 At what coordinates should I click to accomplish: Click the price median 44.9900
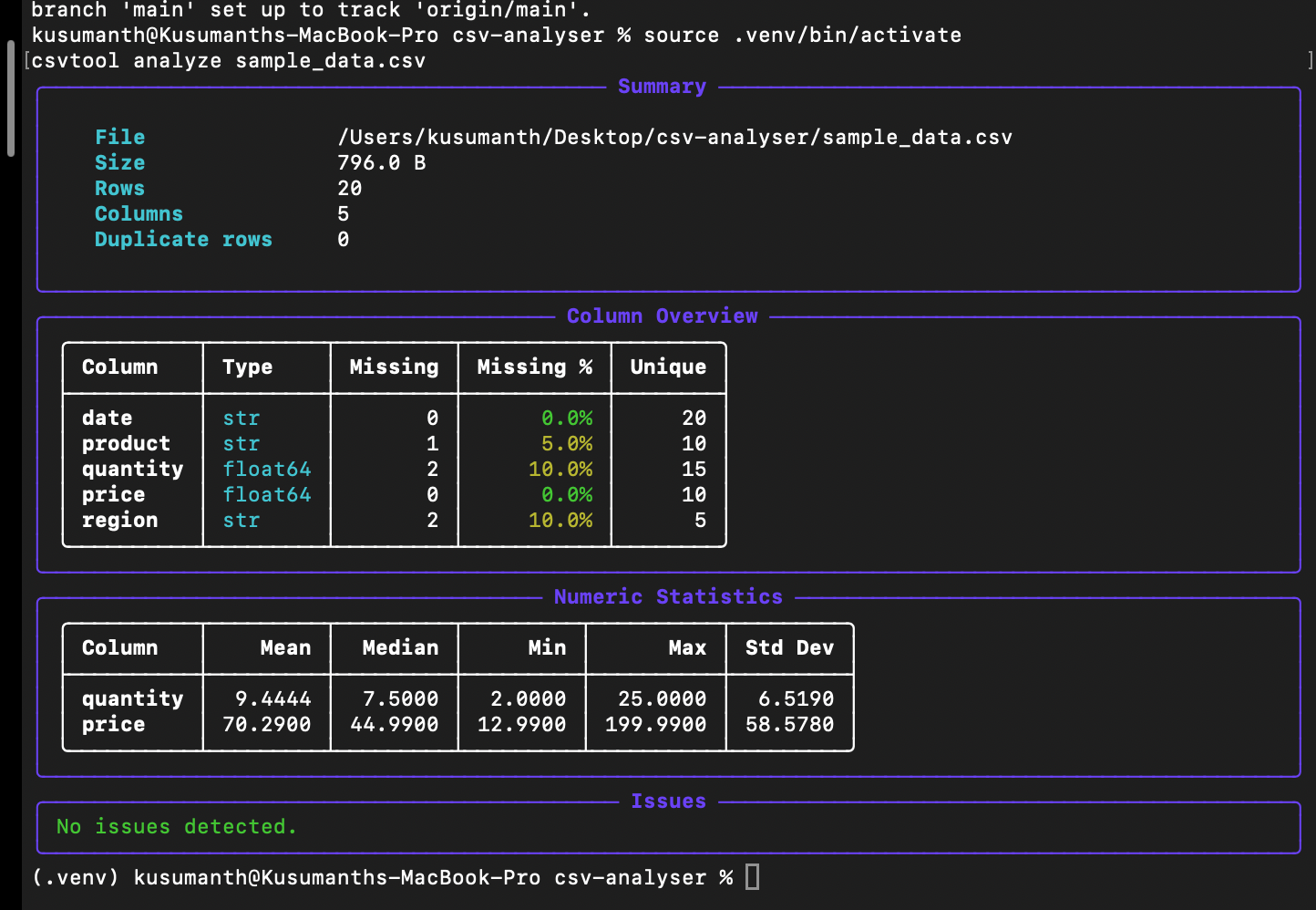pyautogui.click(x=395, y=725)
